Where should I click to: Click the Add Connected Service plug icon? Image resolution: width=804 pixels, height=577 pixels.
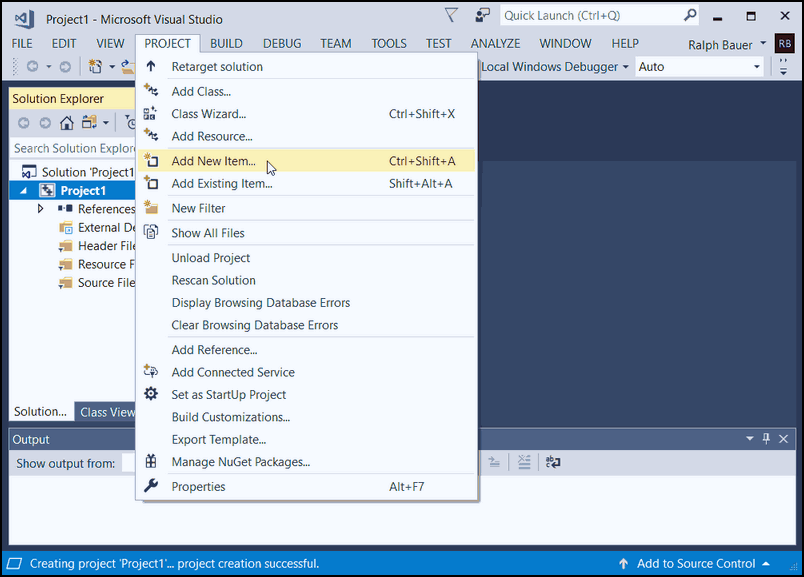coord(151,371)
